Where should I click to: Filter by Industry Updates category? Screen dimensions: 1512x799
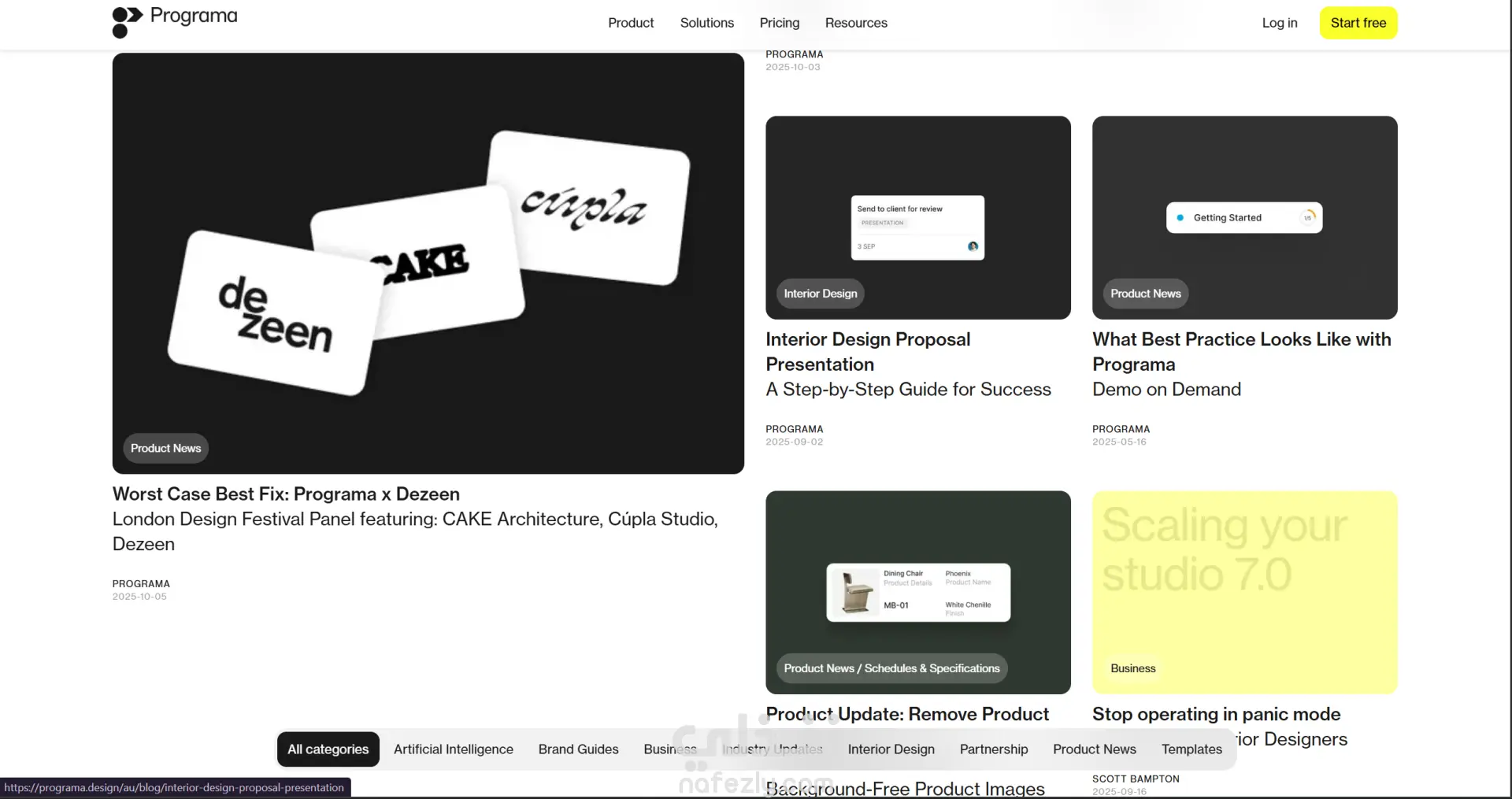(x=773, y=749)
